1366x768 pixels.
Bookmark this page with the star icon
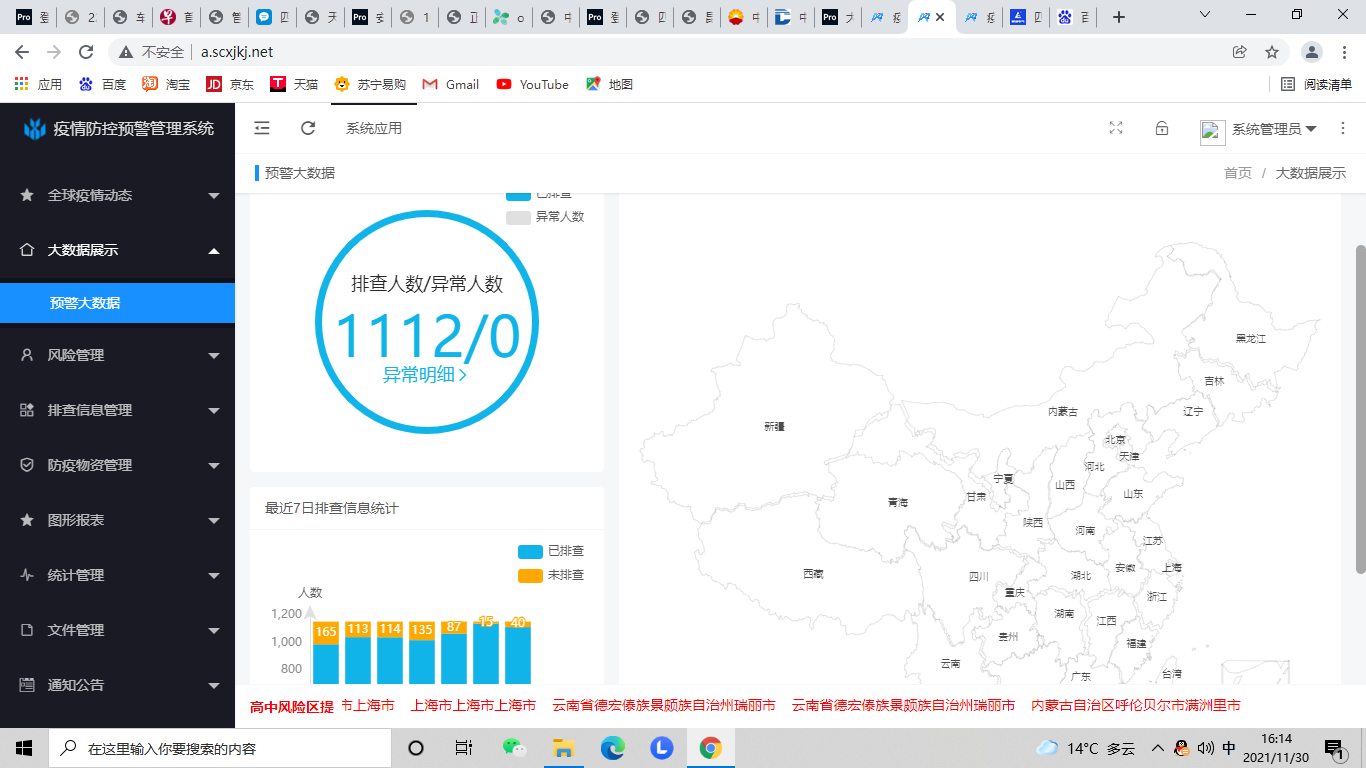[1272, 52]
